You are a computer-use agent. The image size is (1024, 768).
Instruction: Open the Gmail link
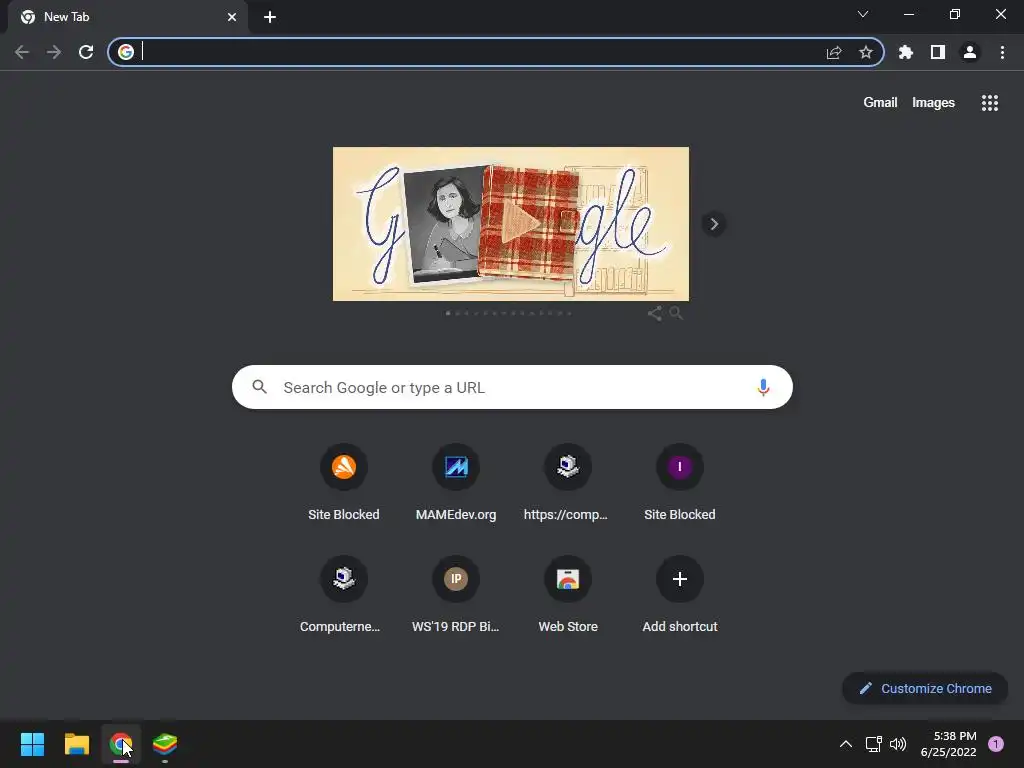pyautogui.click(x=880, y=103)
